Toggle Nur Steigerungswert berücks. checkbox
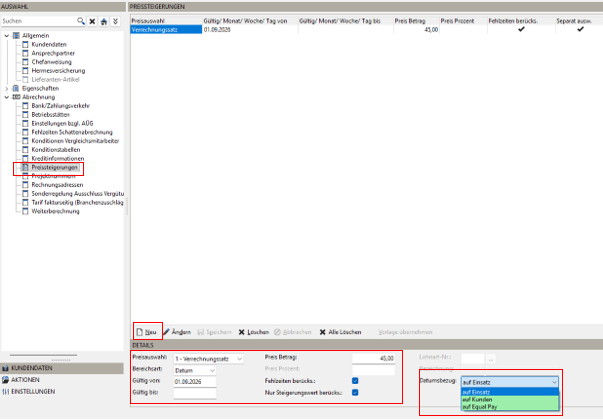603x420 pixels. point(355,393)
